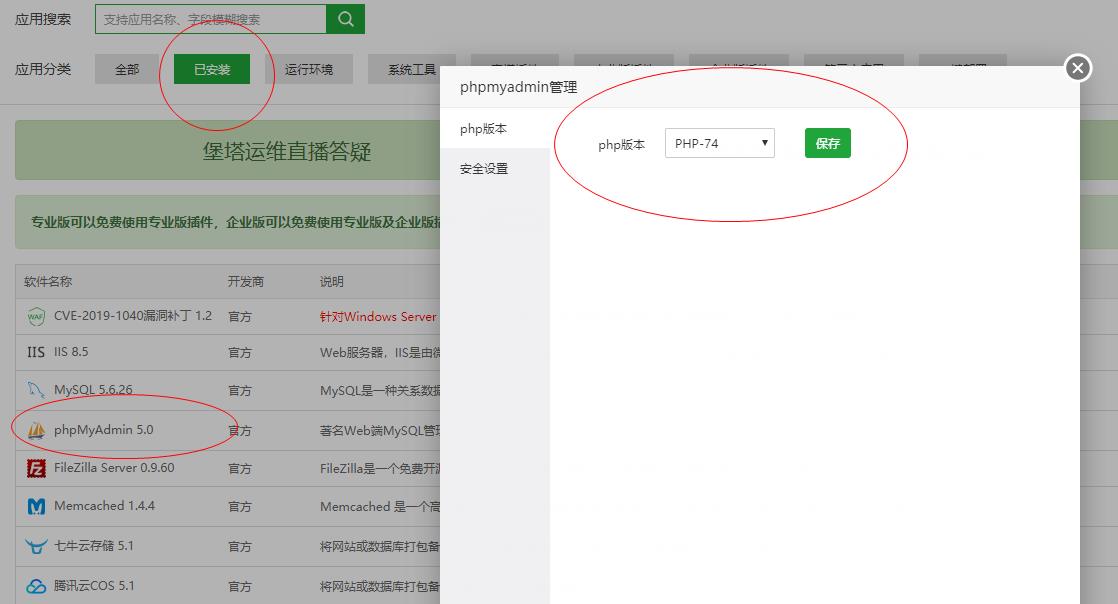
Task: Open the 腾讯云COS 5.1 entry
Action: [93, 585]
